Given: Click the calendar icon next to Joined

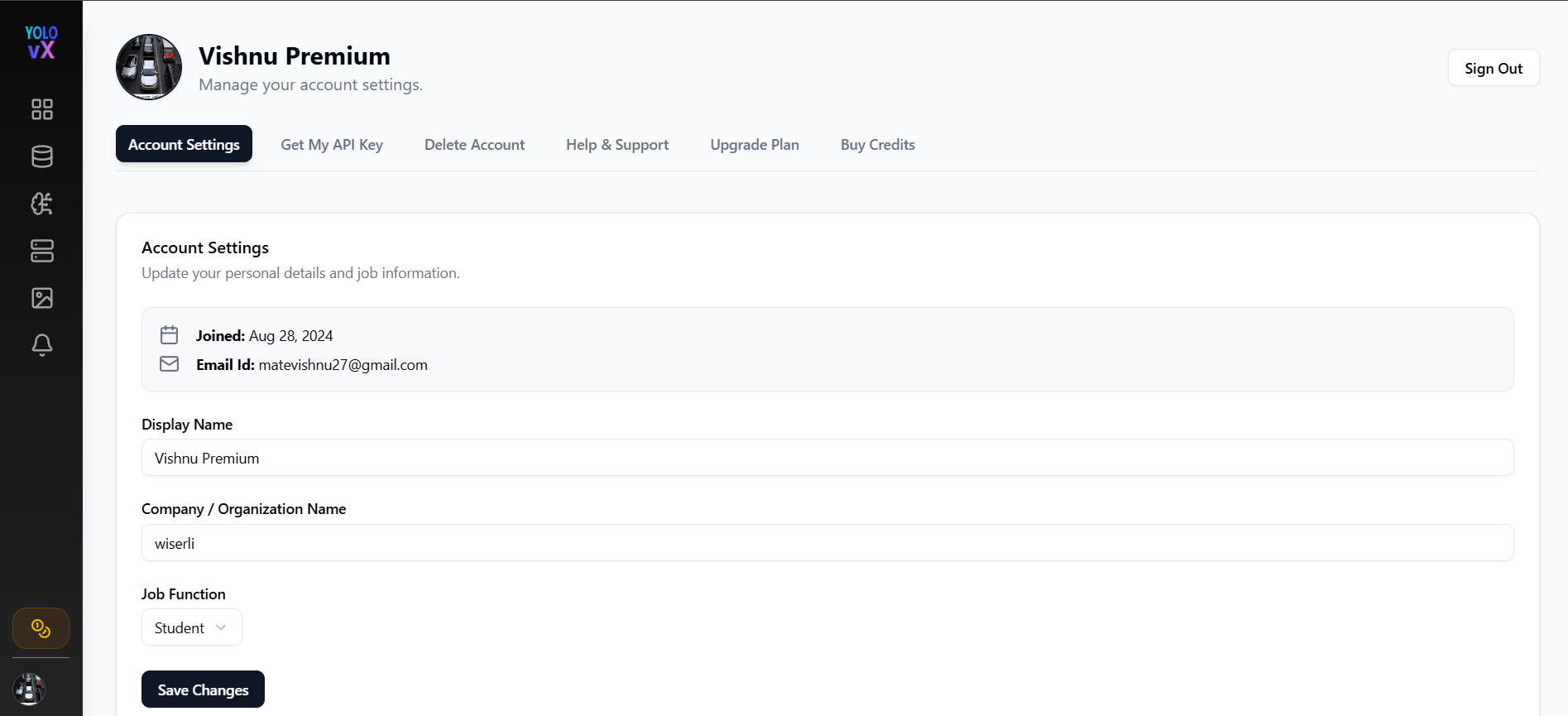Looking at the screenshot, I should coord(169,335).
